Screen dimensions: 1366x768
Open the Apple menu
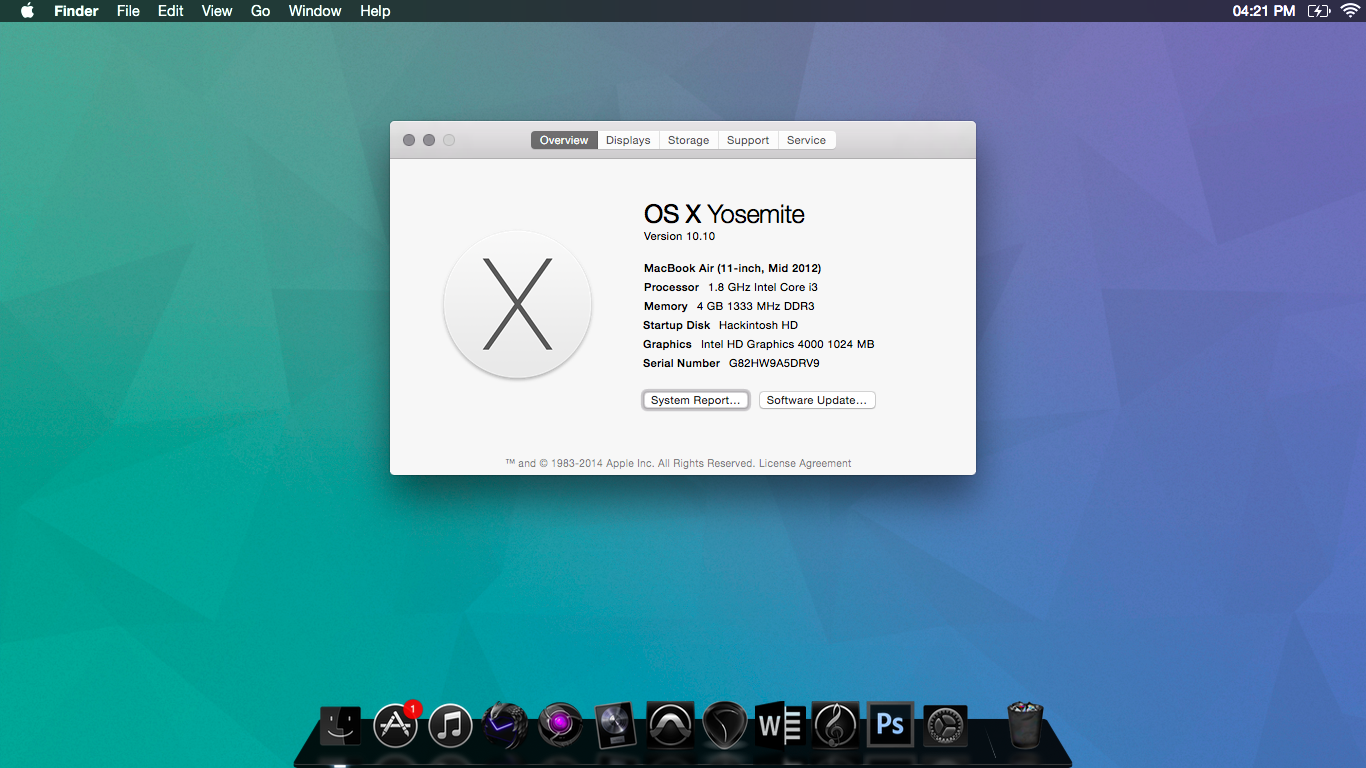pos(27,11)
